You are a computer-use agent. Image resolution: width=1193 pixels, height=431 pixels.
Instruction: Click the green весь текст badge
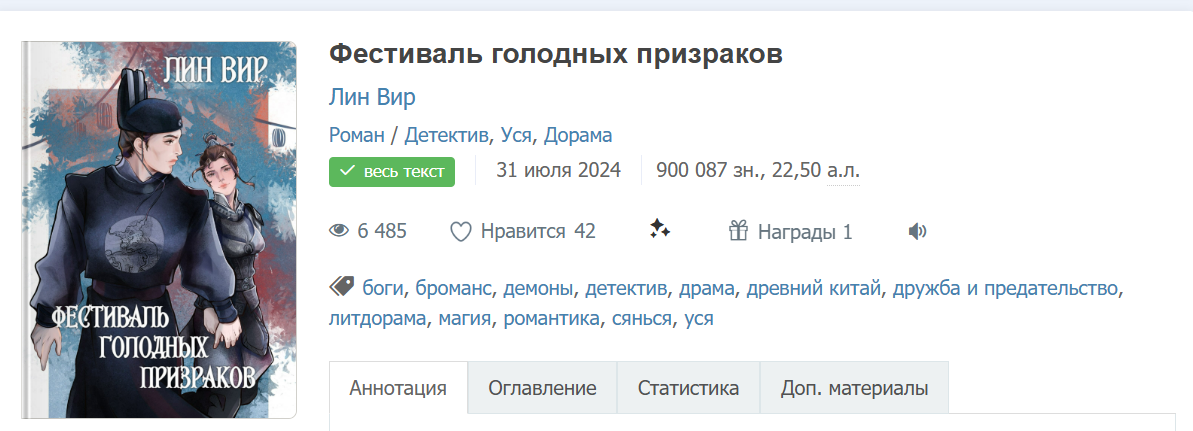click(x=392, y=171)
